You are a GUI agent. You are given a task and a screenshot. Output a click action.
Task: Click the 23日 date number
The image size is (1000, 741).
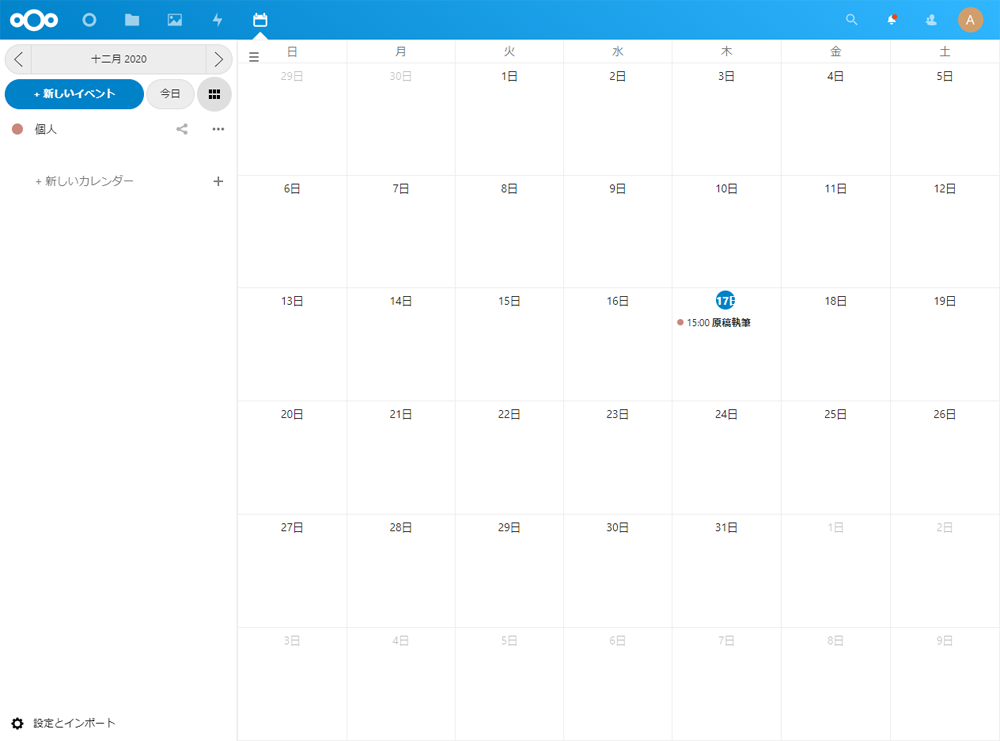pos(617,415)
